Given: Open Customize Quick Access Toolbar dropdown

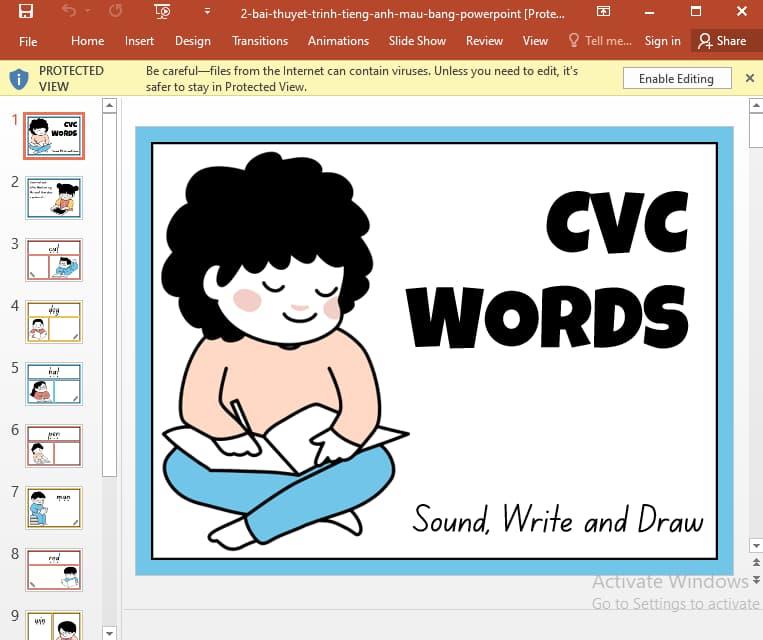Looking at the screenshot, I should [207, 11].
